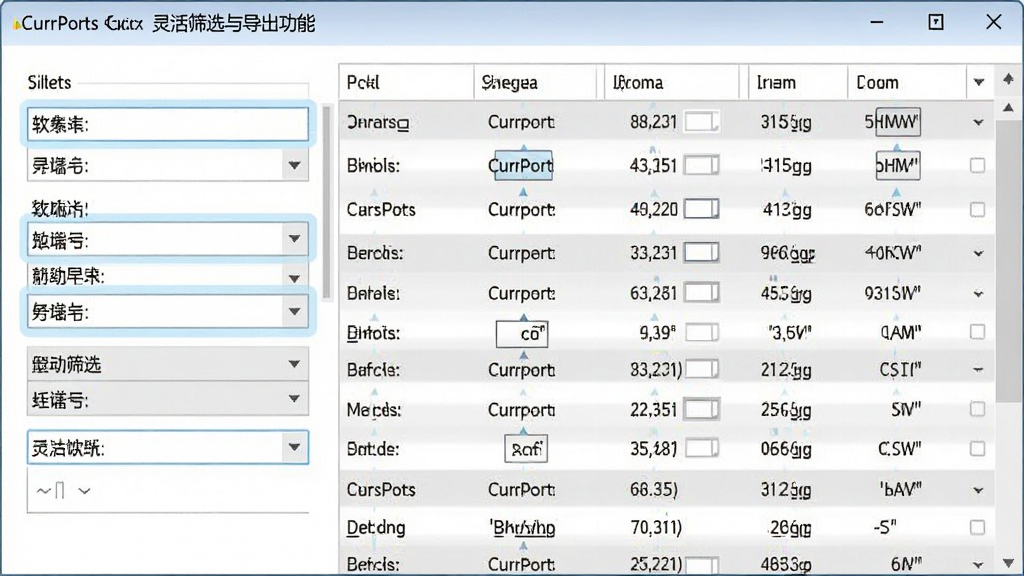This screenshot has height=576, width=1024.
Task: Open the column header dropdown arrow after Coom
Action: tap(978, 82)
